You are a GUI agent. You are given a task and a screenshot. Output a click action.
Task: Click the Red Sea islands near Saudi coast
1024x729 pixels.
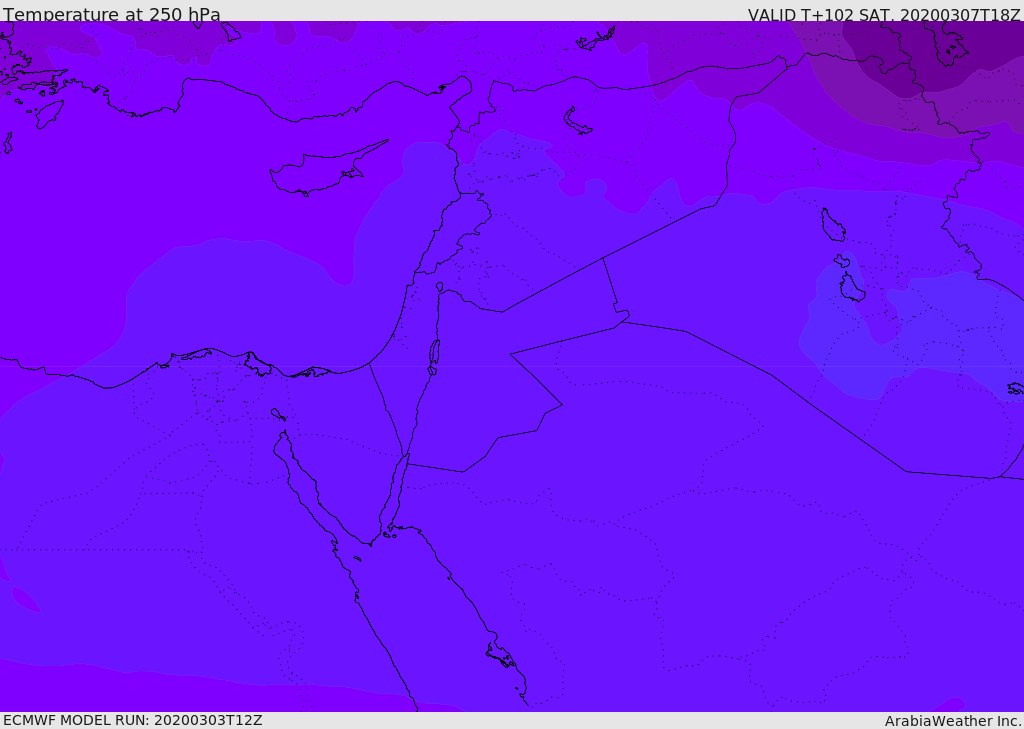point(500,656)
